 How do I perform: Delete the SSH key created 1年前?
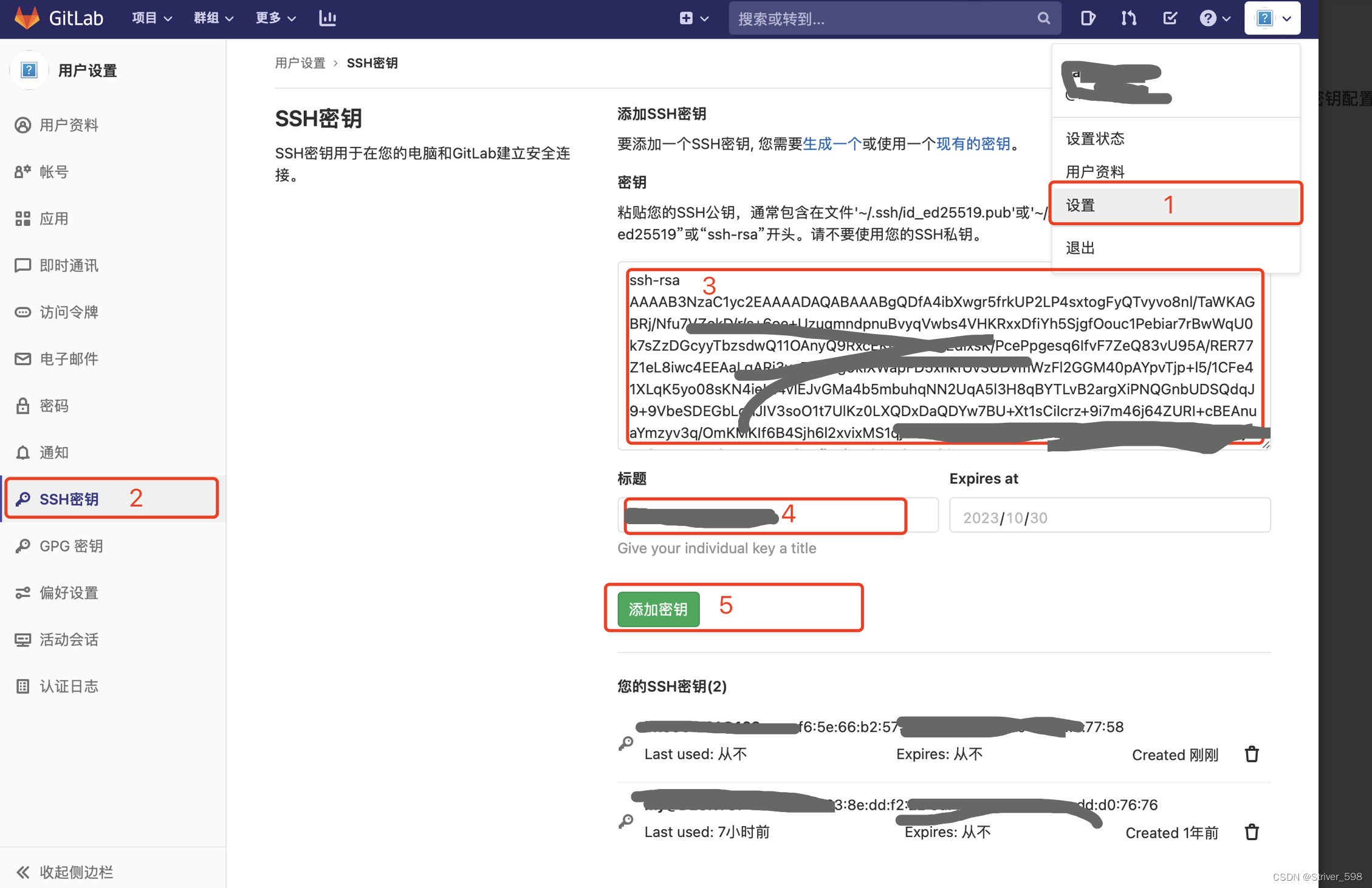point(1252,832)
